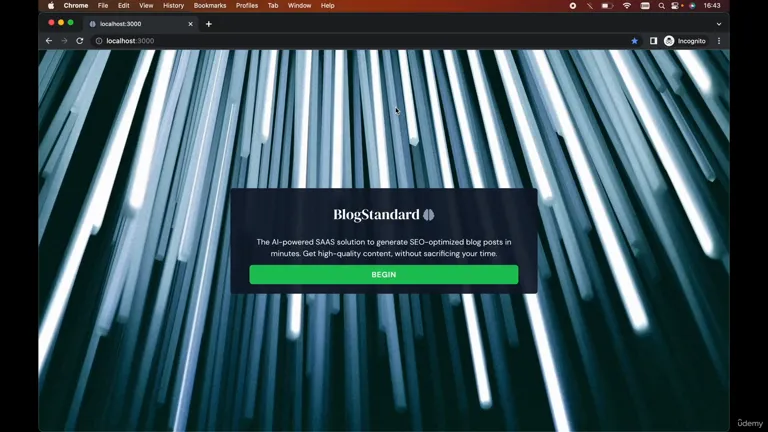Click the BlogStandard heading text
The width and height of the screenshot is (768, 432).
376,215
